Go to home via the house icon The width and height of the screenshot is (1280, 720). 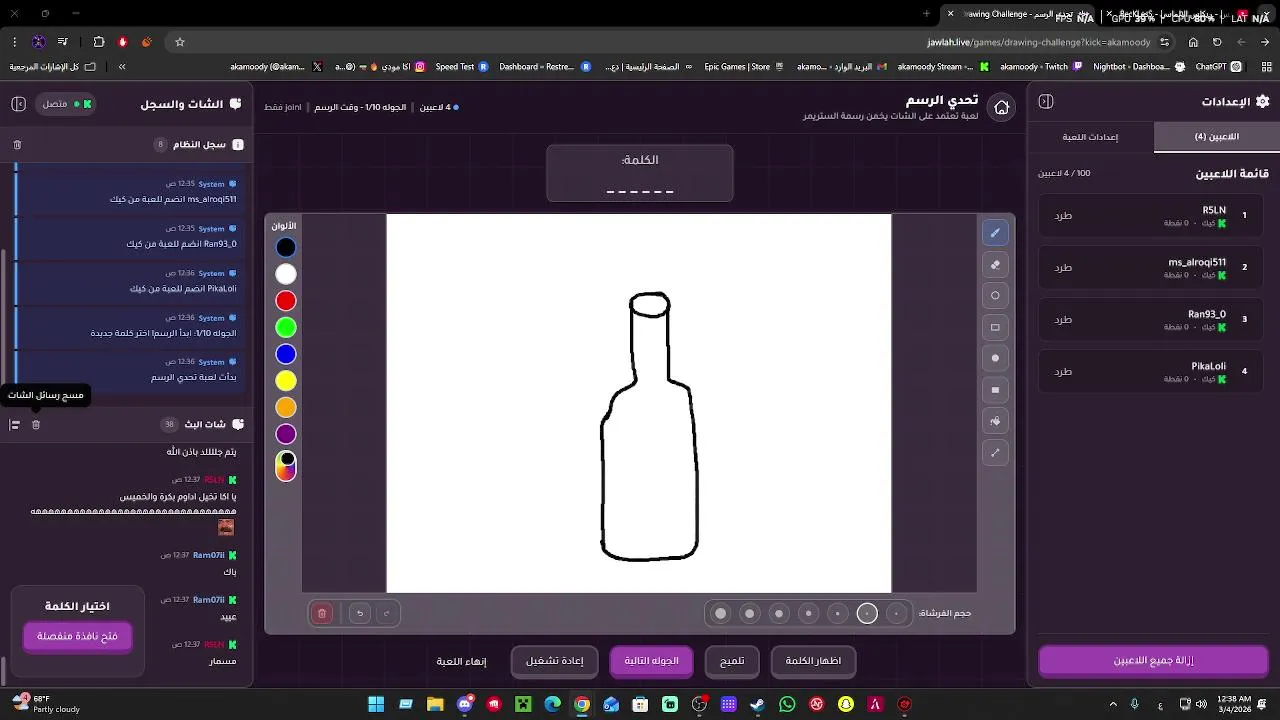(1001, 107)
